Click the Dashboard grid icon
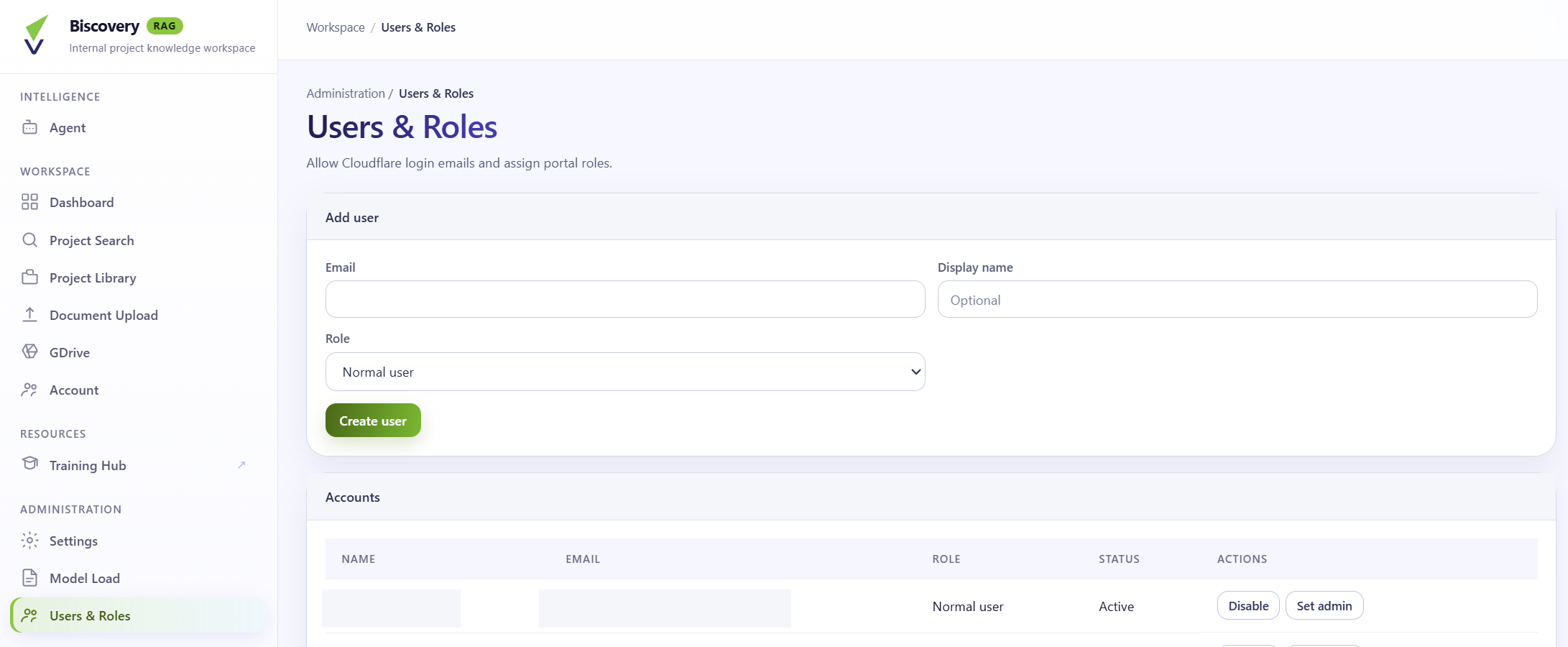 click(29, 202)
